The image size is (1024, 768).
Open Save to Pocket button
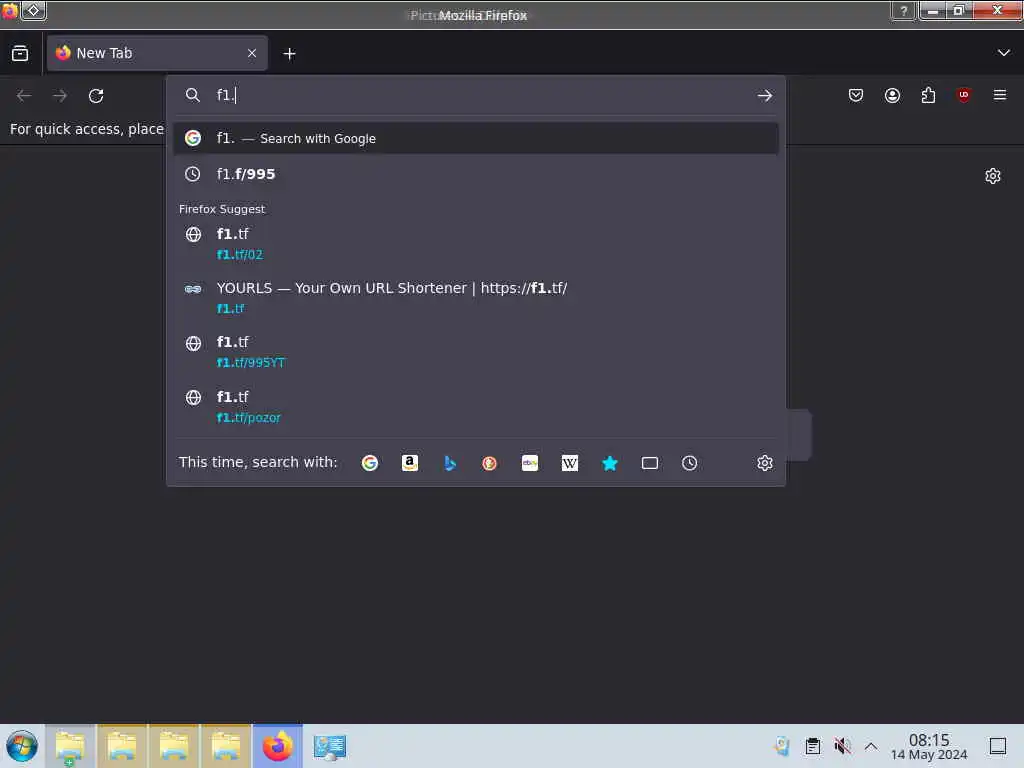point(856,95)
